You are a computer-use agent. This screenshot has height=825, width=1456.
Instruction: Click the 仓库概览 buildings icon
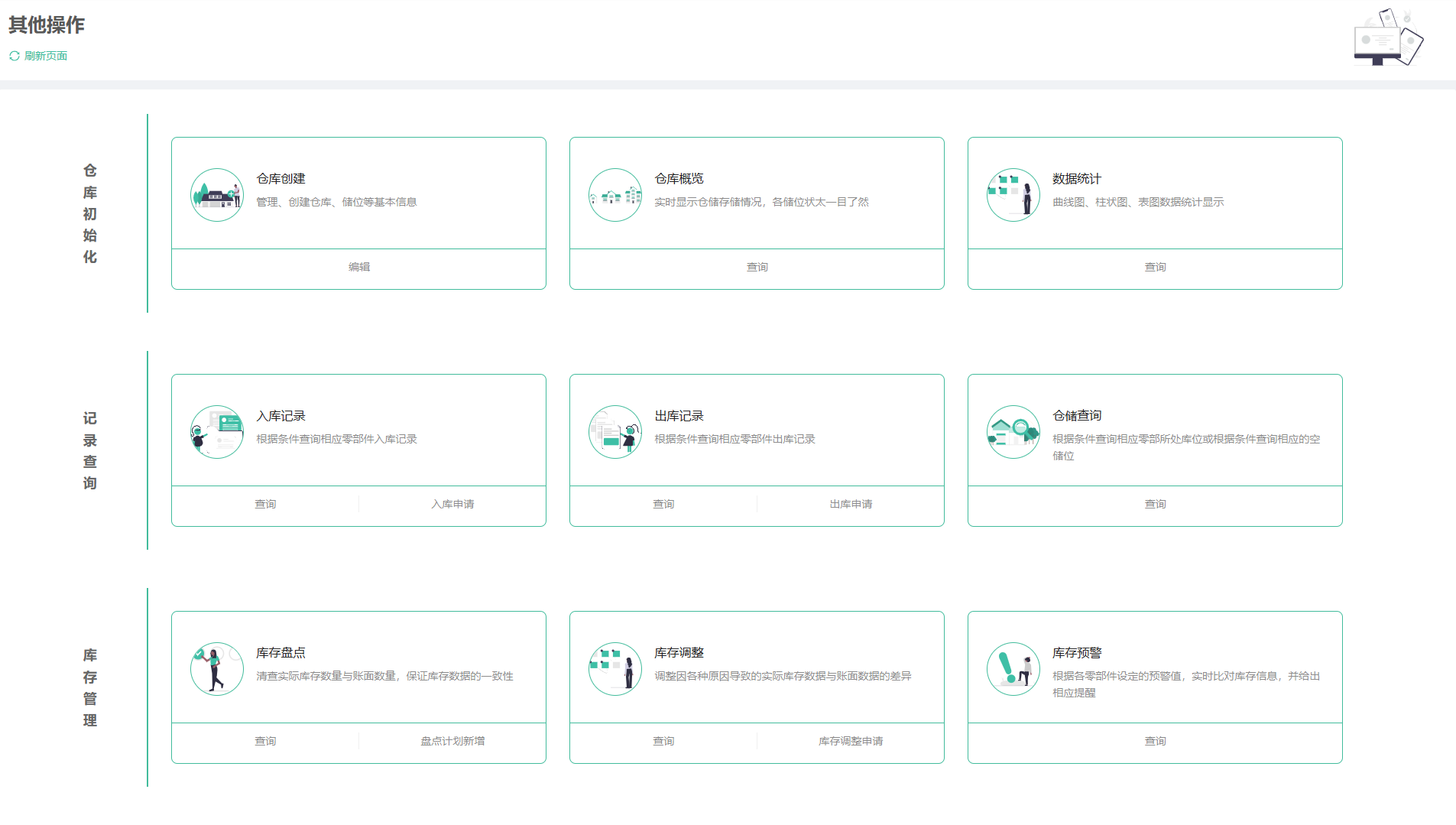615,195
